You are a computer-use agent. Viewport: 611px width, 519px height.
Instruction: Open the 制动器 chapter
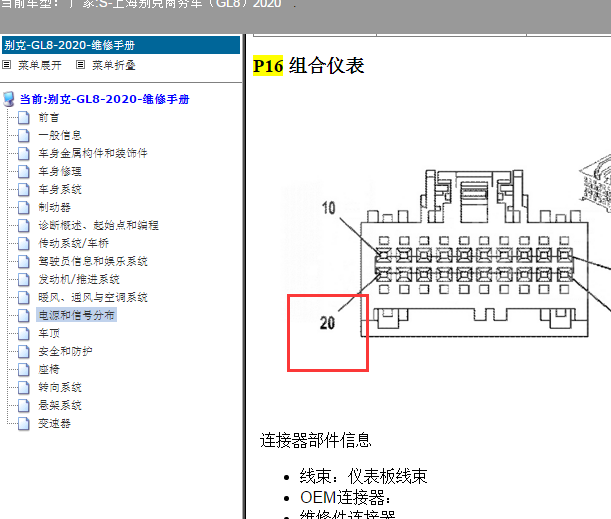pyautogui.click(x=54, y=207)
